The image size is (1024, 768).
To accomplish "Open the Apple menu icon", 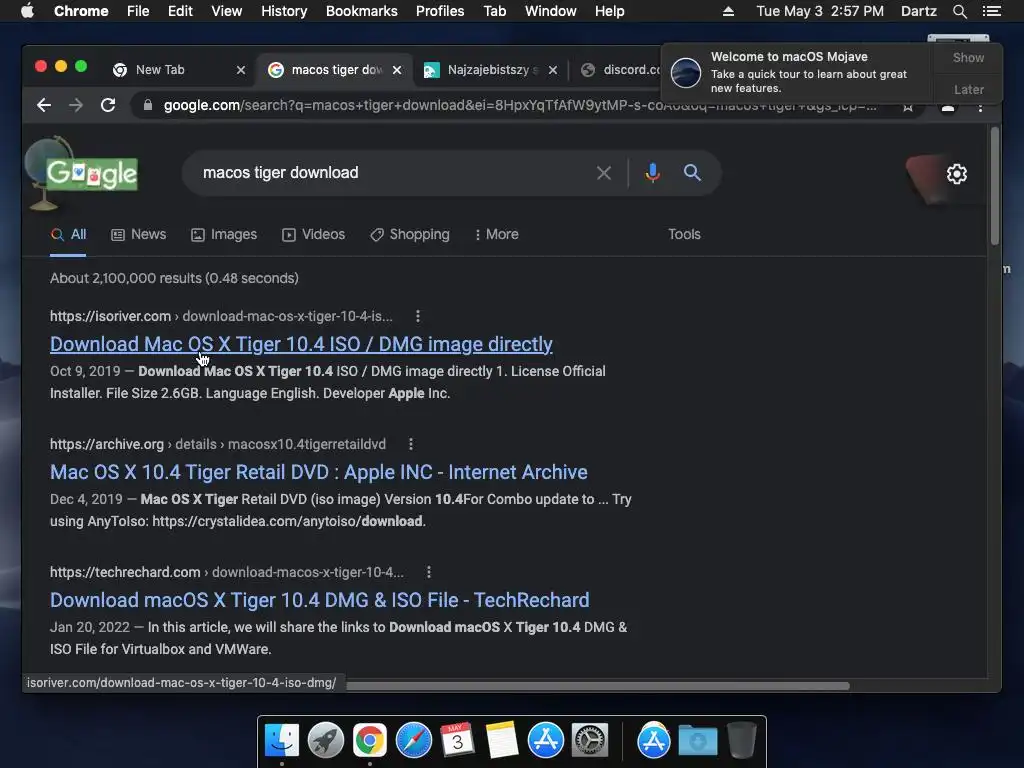I will pyautogui.click(x=27, y=11).
